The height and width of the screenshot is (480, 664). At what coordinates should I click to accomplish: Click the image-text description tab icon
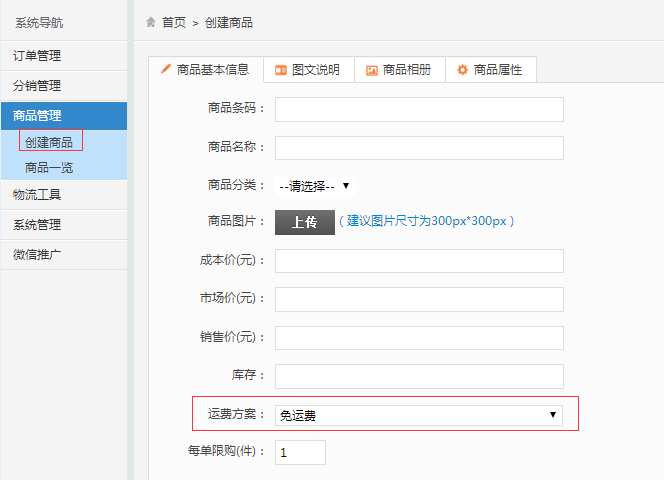coord(281,70)
